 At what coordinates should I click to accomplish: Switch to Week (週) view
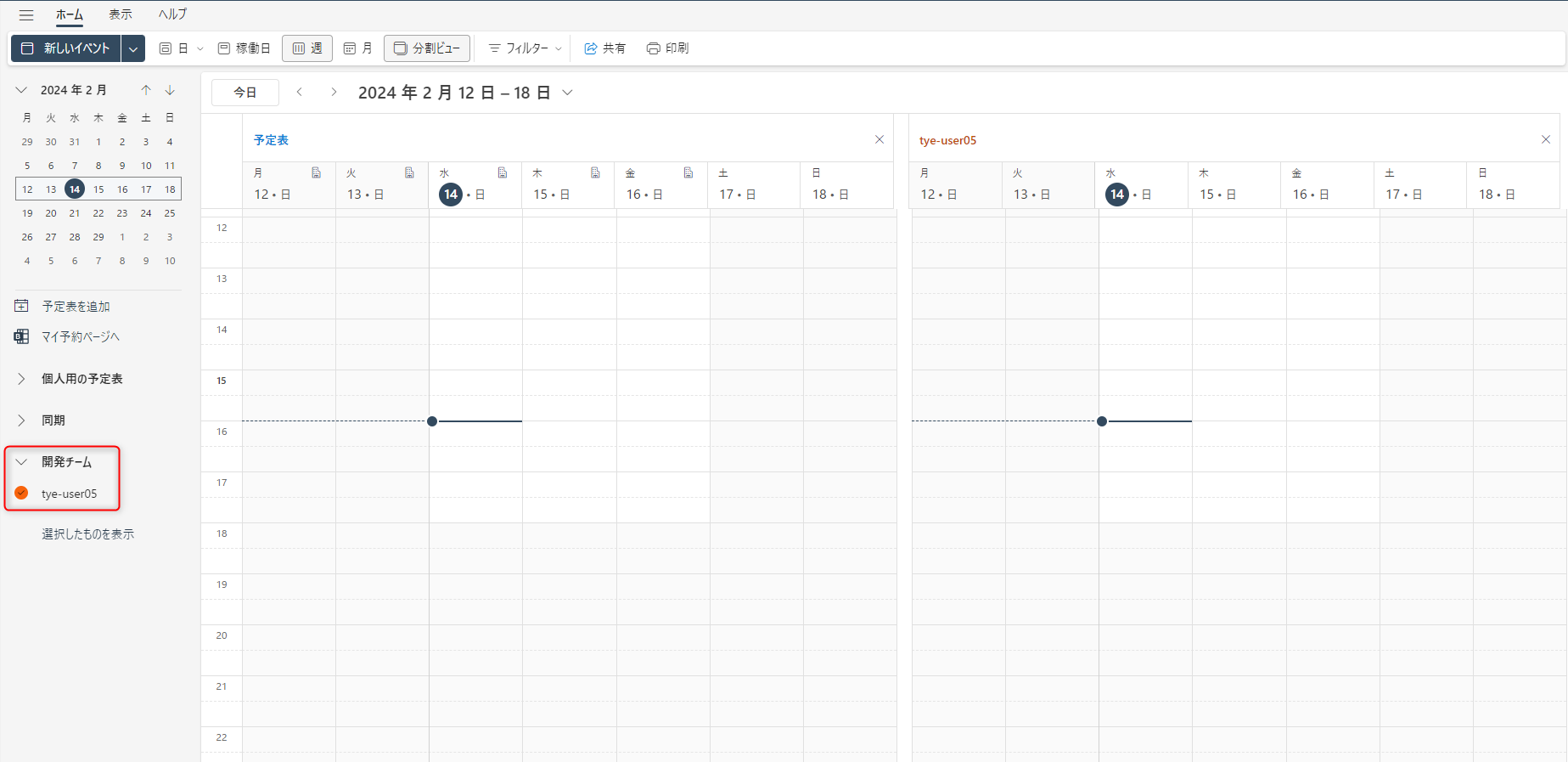coord(307,48)
